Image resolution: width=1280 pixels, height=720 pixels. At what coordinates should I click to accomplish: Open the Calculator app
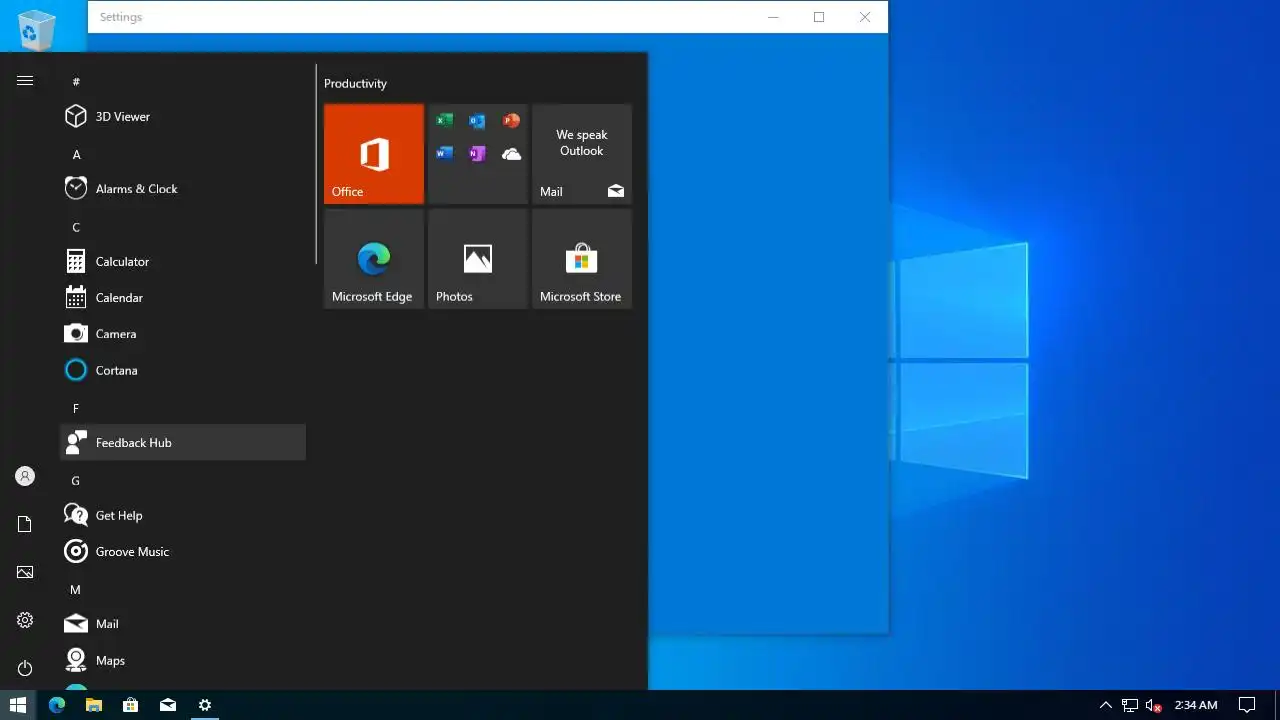(183, 261)
